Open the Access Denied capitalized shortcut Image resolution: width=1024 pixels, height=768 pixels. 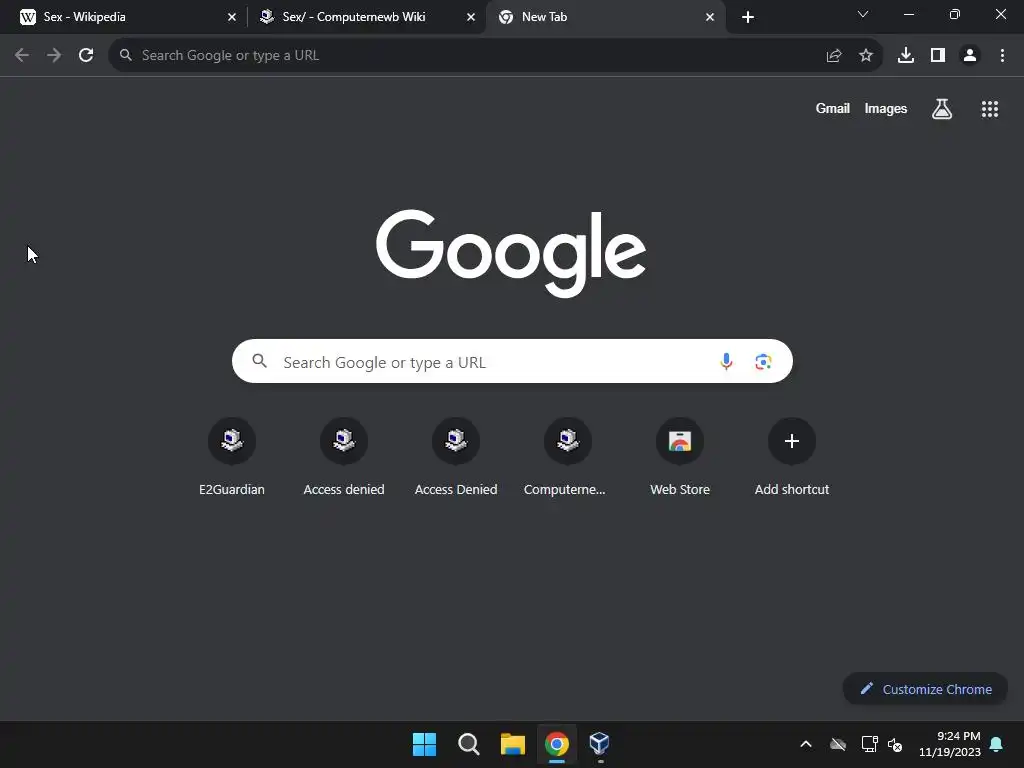[456, 457]
